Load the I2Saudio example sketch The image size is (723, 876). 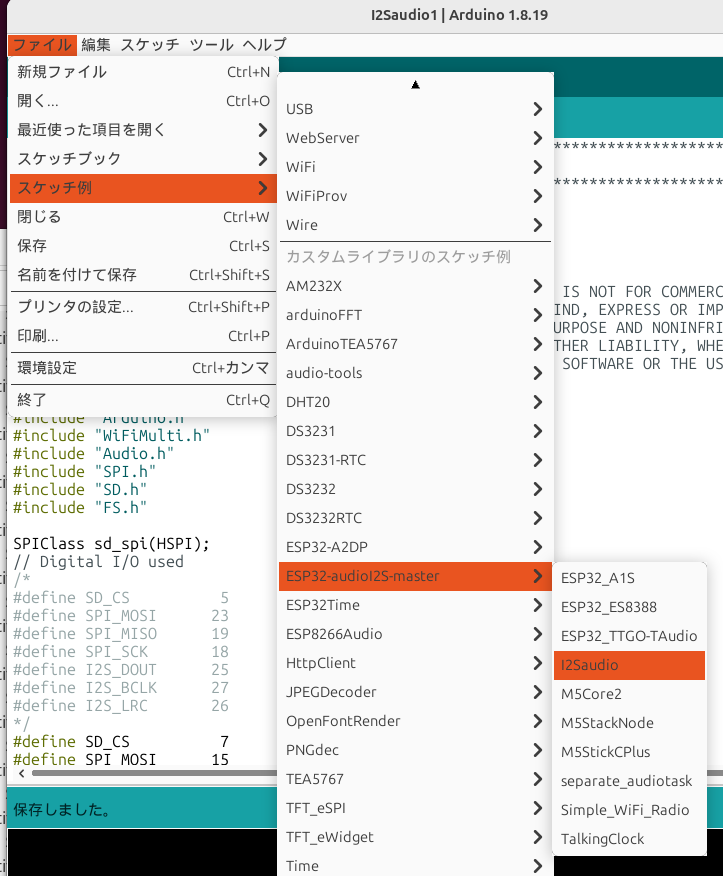tap(630, 666)
